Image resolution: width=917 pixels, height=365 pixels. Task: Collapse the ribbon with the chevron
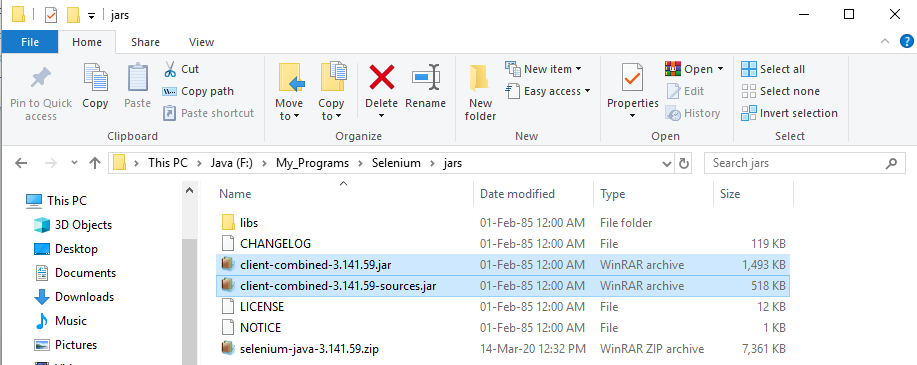point(885,42)
